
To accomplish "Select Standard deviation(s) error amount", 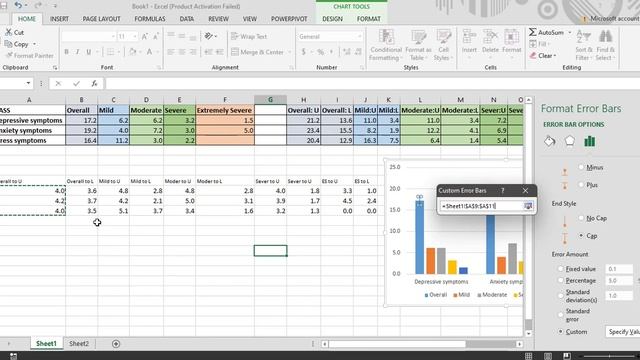I will tap(561, 296).
